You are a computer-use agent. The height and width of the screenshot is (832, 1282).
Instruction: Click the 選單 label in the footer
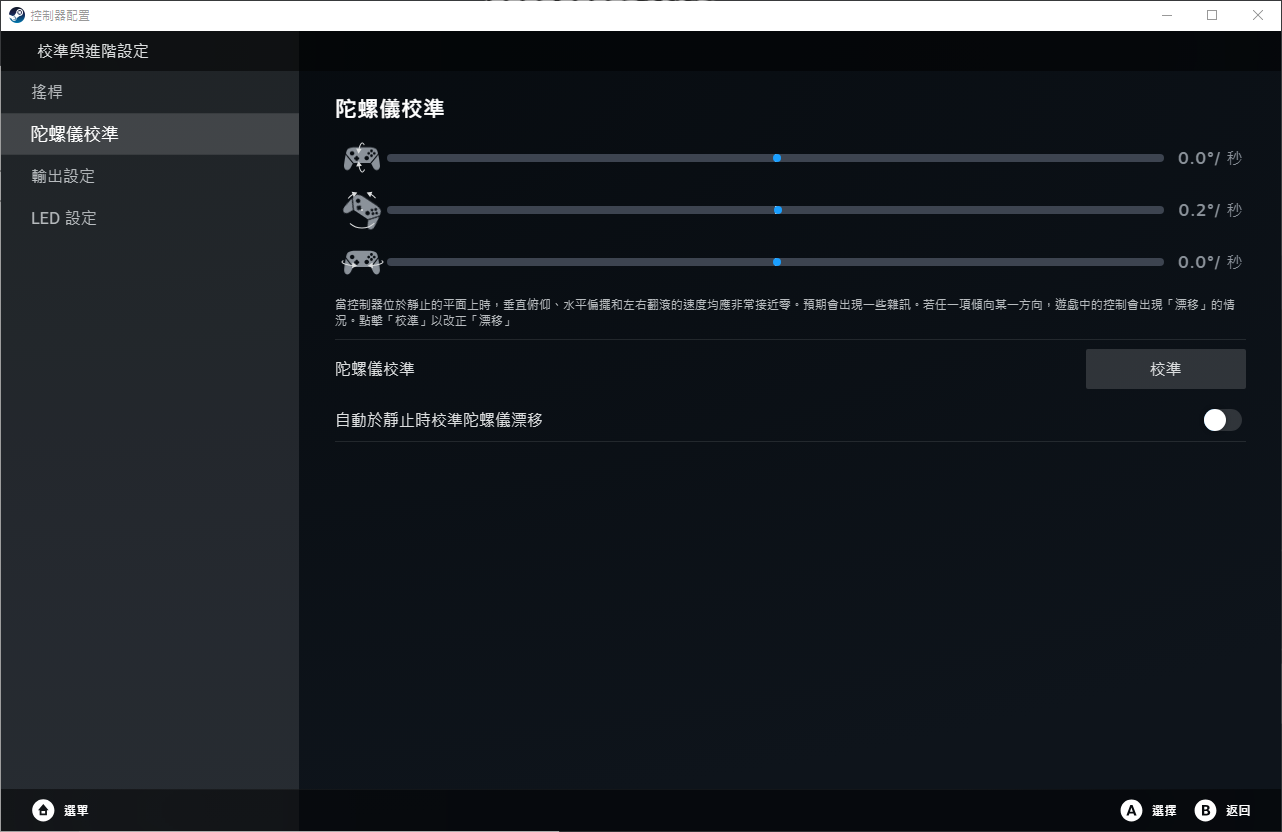click(76, 811)
